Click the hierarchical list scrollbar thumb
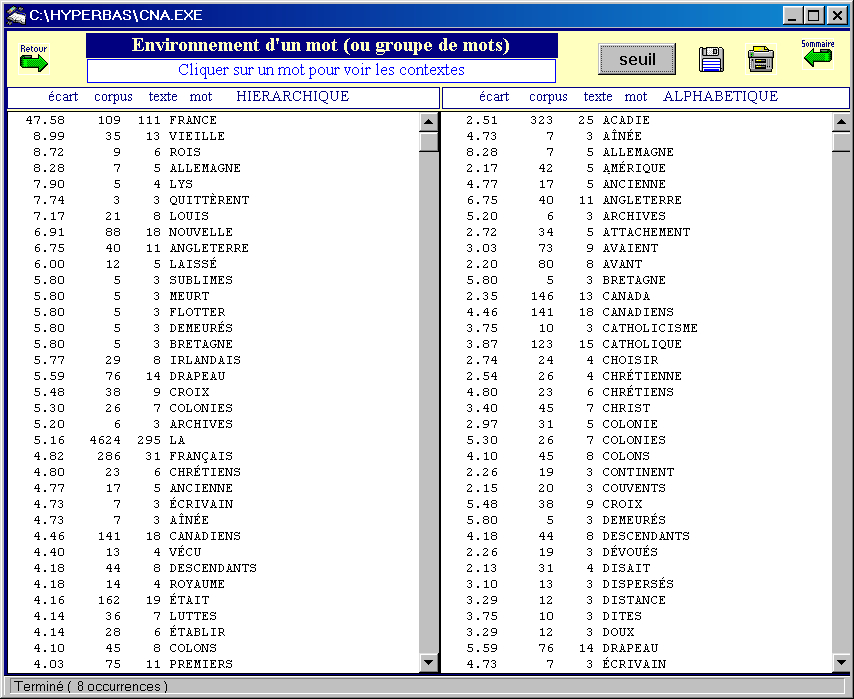Screen dimensions: 854x699 point(429,141)
